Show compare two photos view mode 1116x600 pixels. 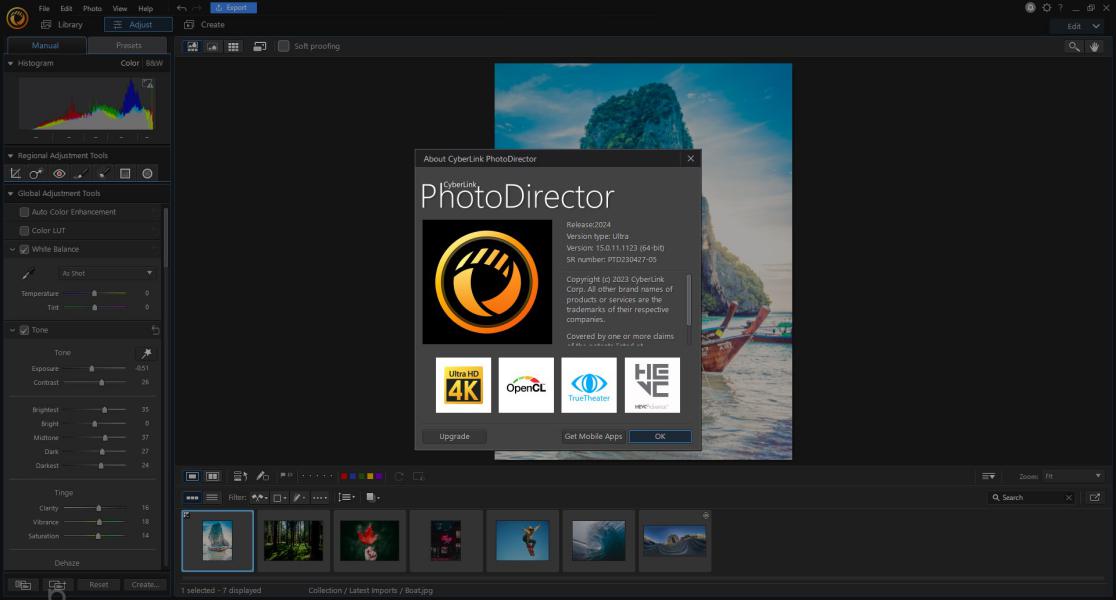[212, 476]
